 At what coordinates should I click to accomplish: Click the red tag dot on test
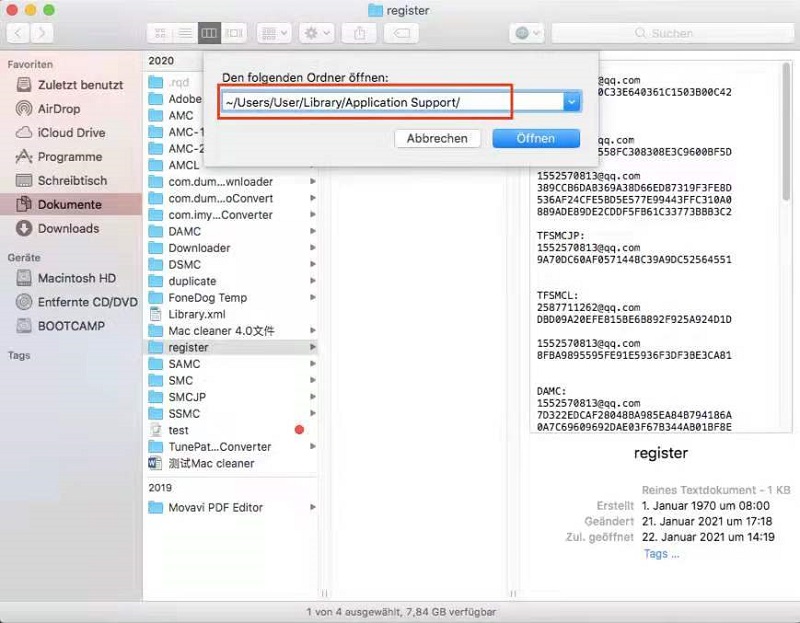click(299, 430)
